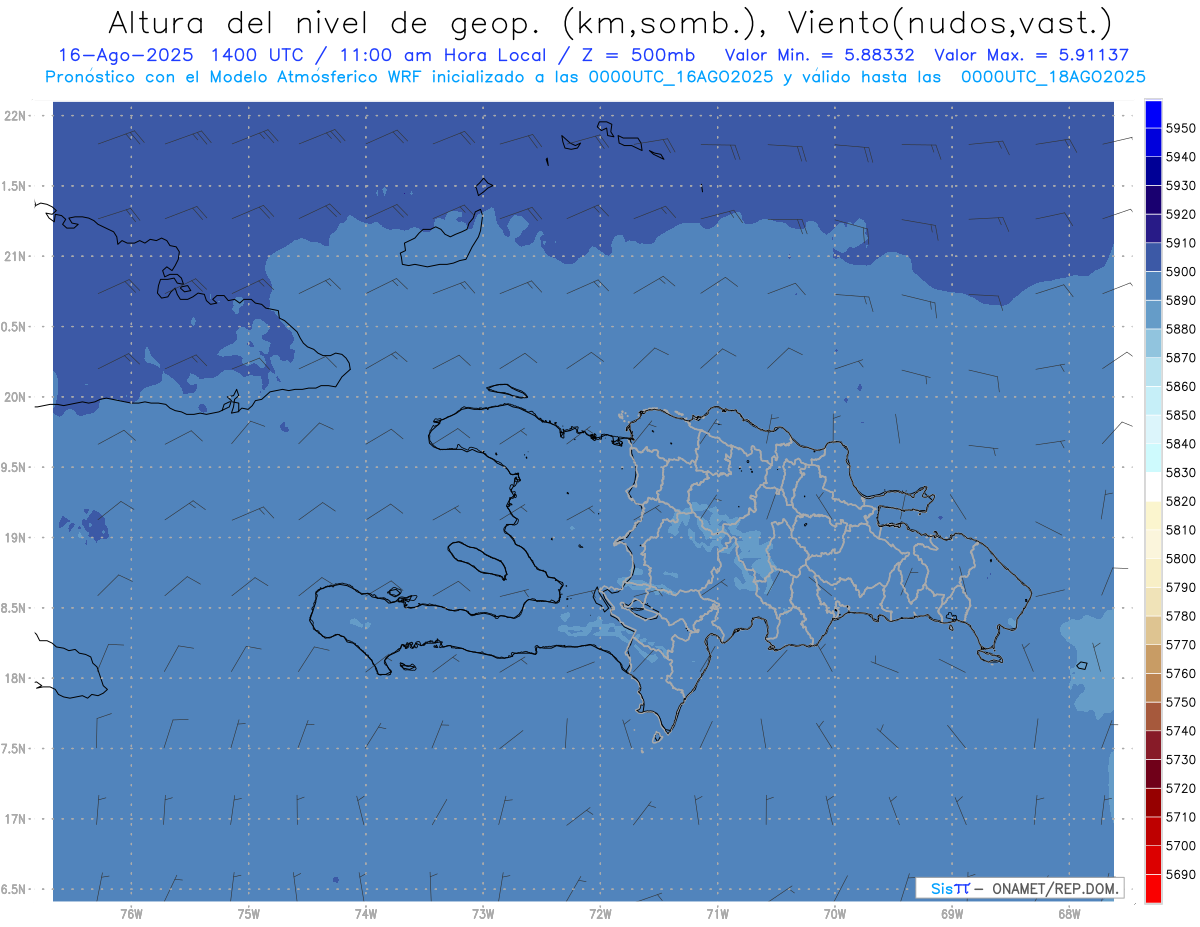Click the '5910' colorbar label
Image resolution: width=1200 pixels, height=927 pixels.
pos(1180,243)
